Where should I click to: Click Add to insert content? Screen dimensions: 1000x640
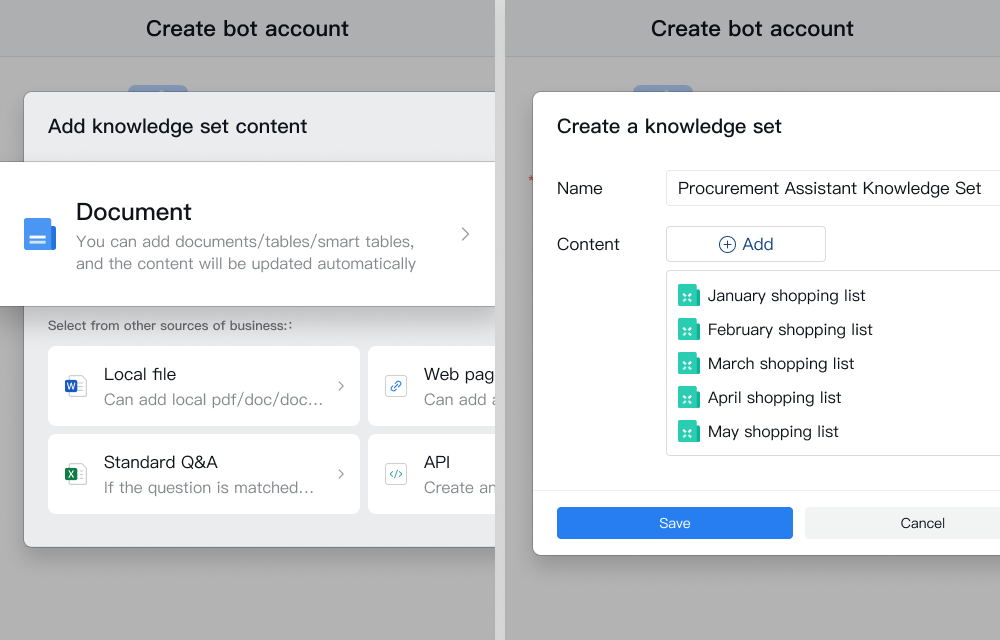point(746,244)
